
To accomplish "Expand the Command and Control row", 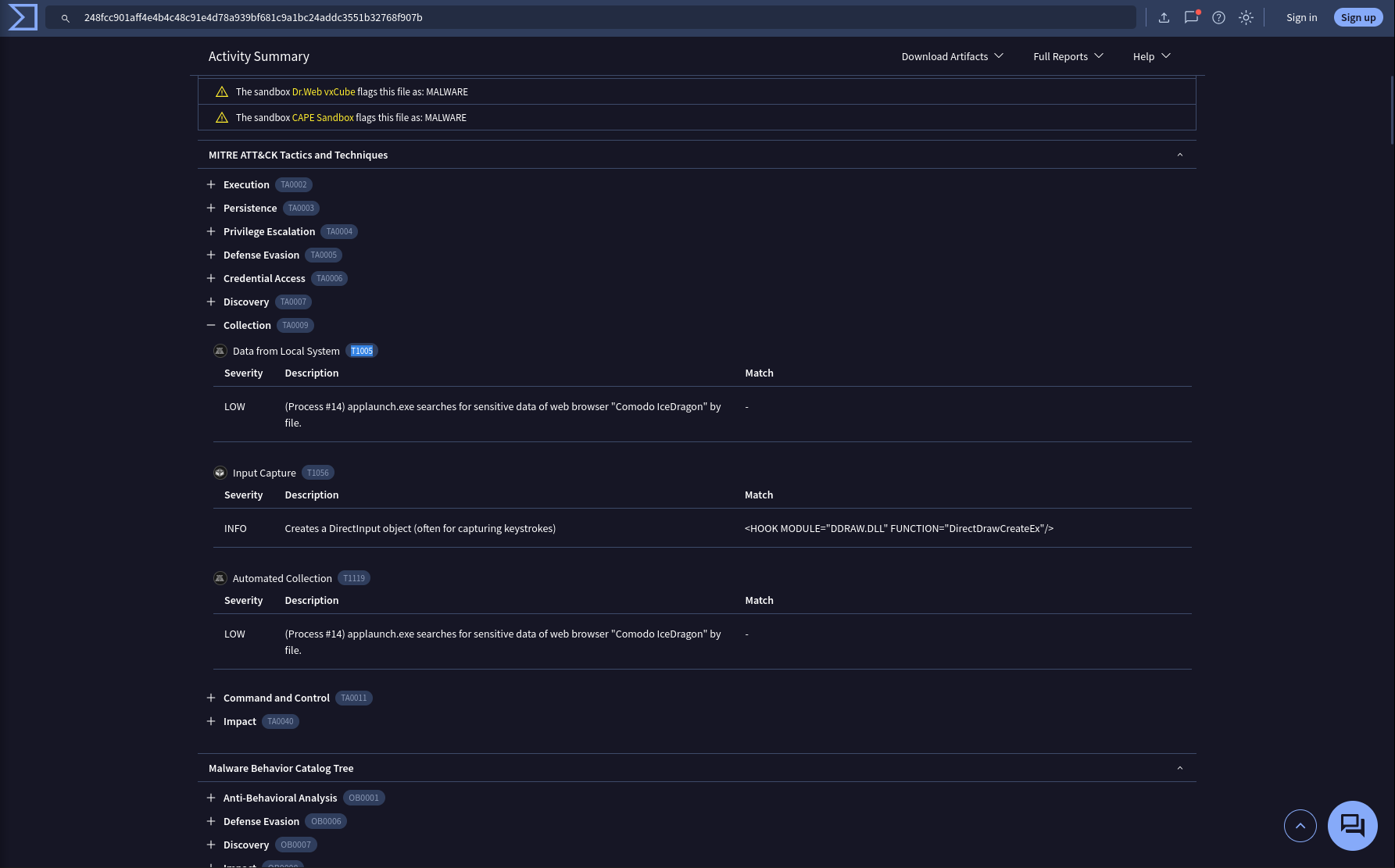I will 211,698.
